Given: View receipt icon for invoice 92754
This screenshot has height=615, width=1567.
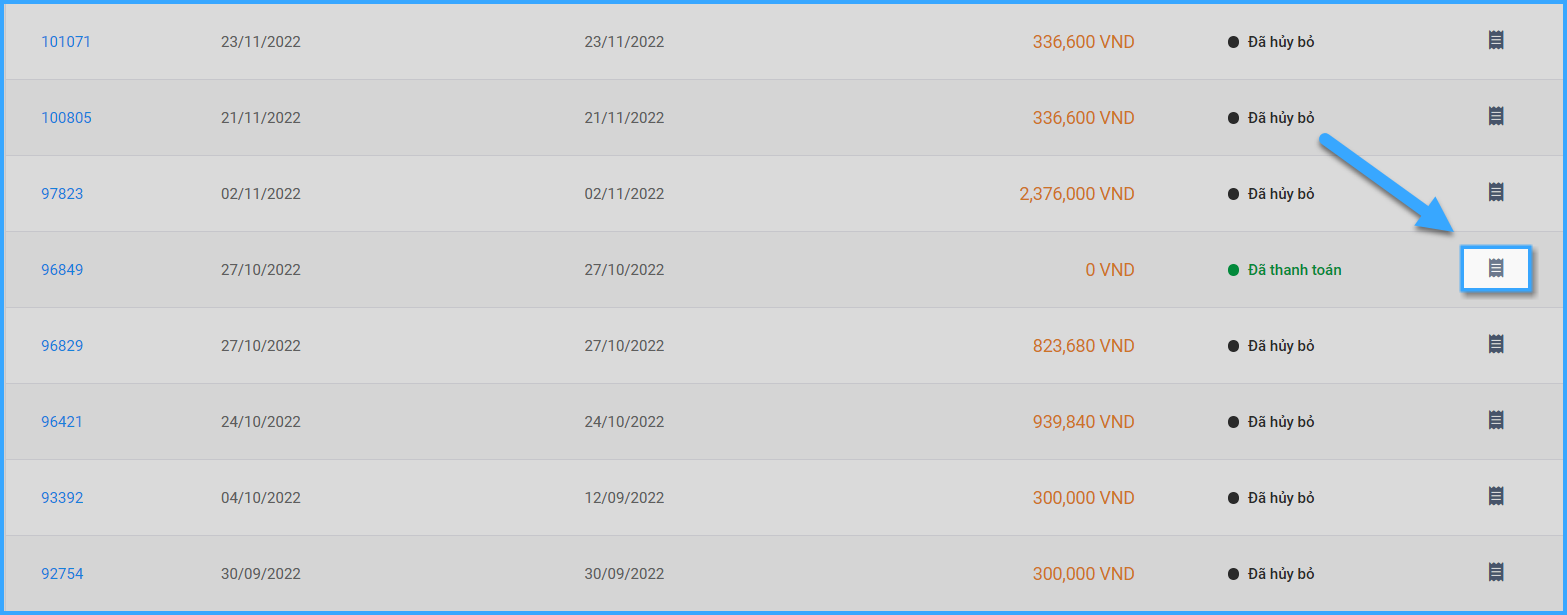Looking at the screenshot, I should coord(1496,572).
